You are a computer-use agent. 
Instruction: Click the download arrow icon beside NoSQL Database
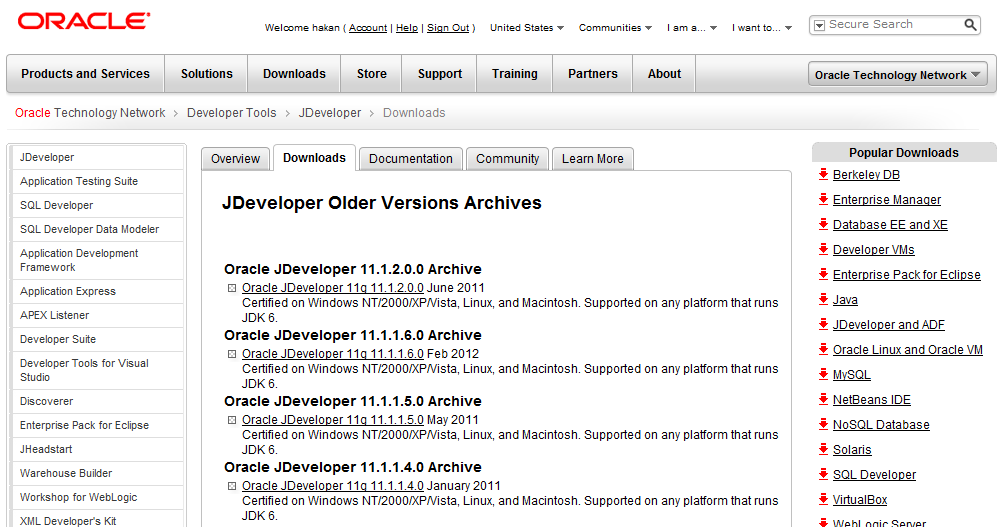(x=823, y=425)
